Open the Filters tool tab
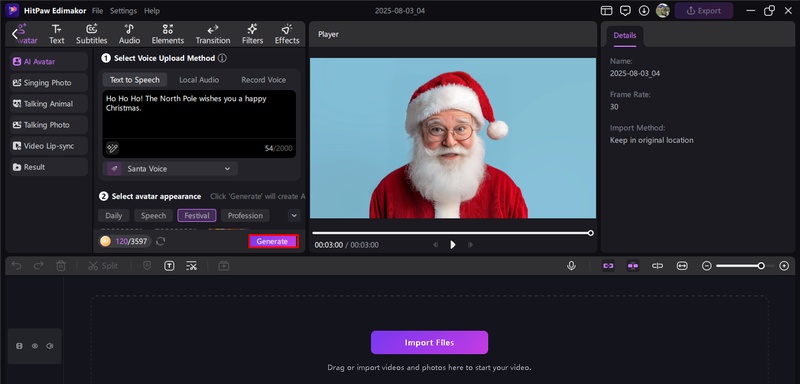This screenshot has width=800, height=384. pos(253,34)
